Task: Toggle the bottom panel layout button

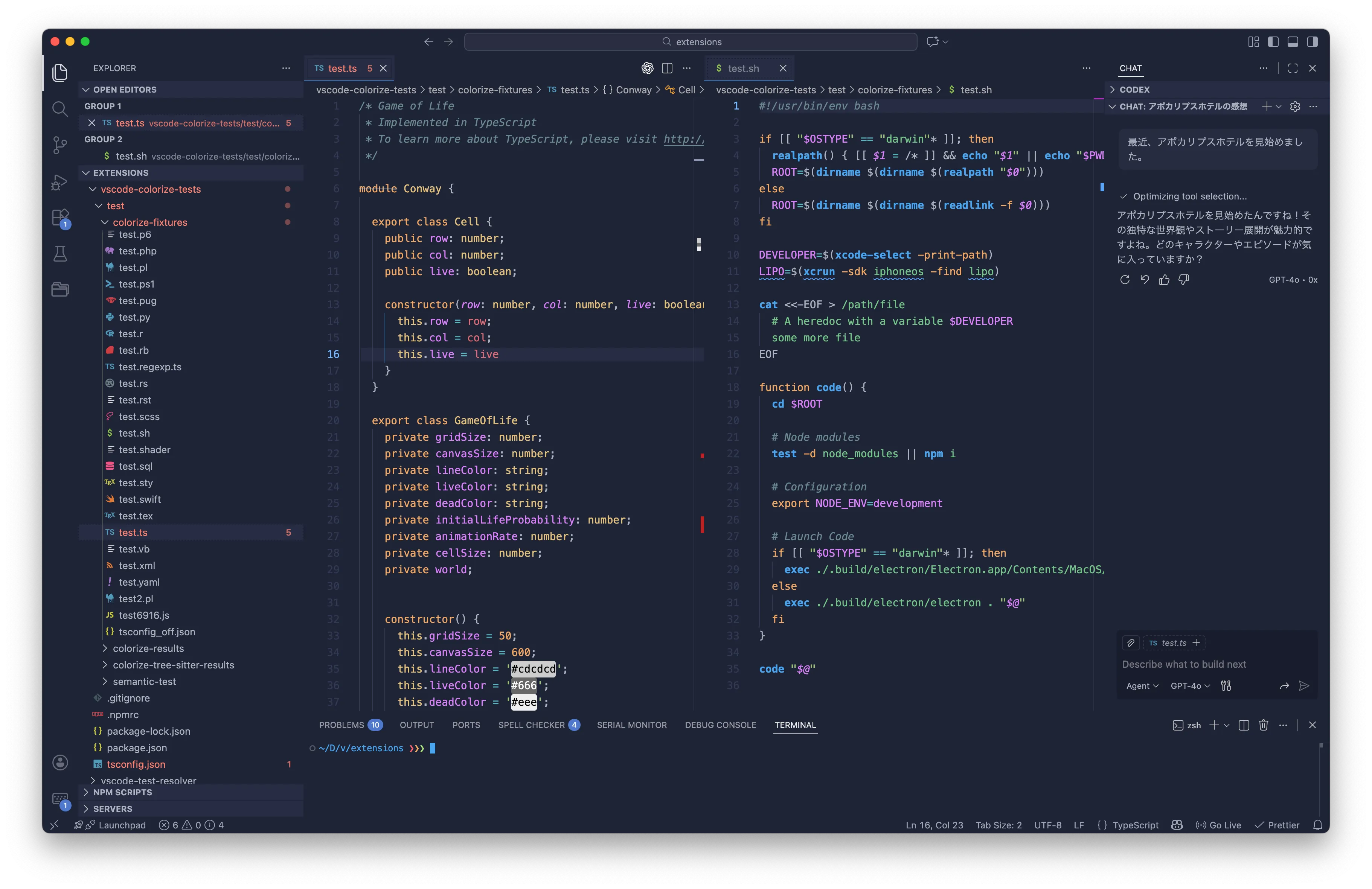Action: click(1293, 41)
